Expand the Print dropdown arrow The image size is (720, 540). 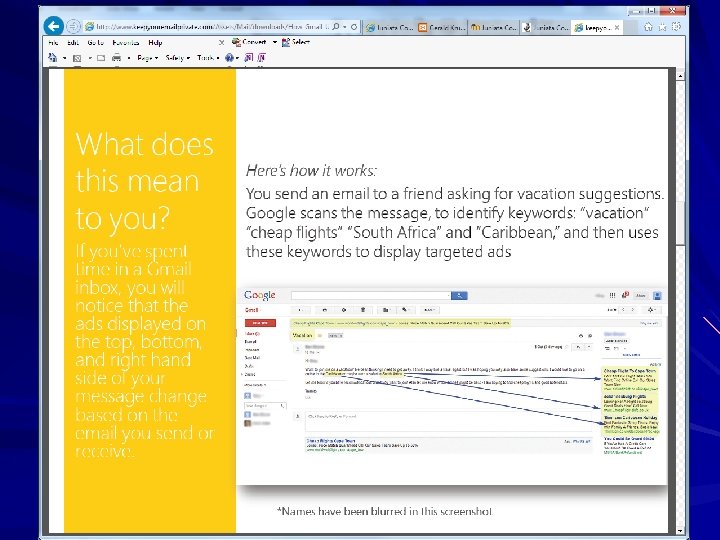(x=129, y=58)
